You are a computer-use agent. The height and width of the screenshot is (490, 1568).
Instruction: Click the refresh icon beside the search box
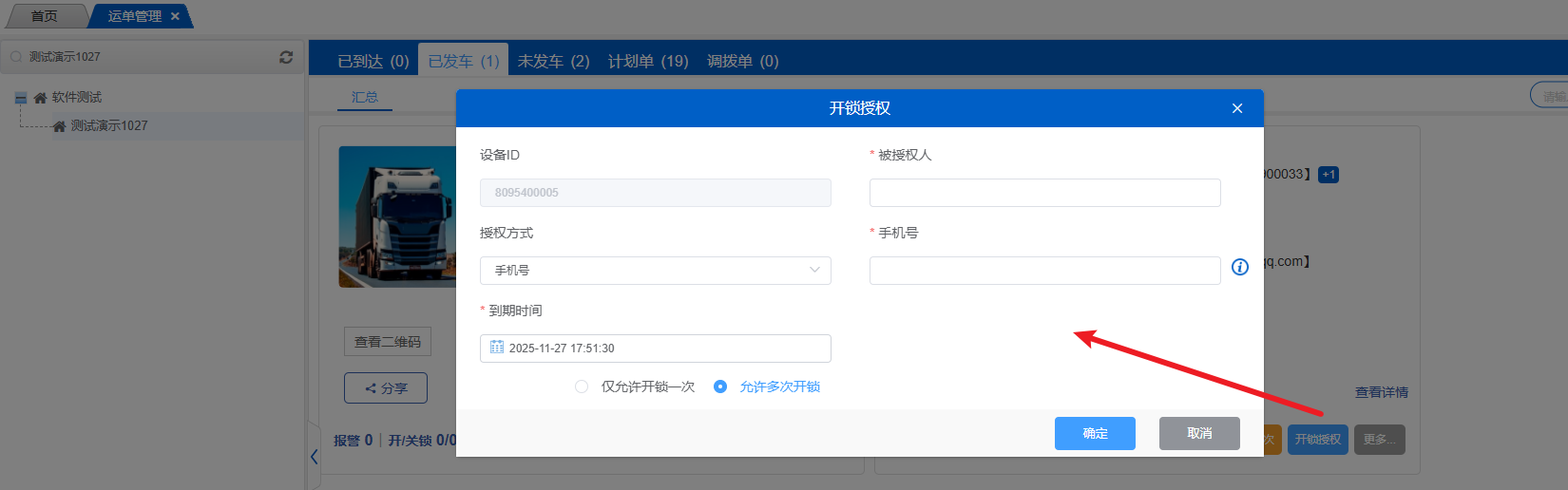pos(286,57)
